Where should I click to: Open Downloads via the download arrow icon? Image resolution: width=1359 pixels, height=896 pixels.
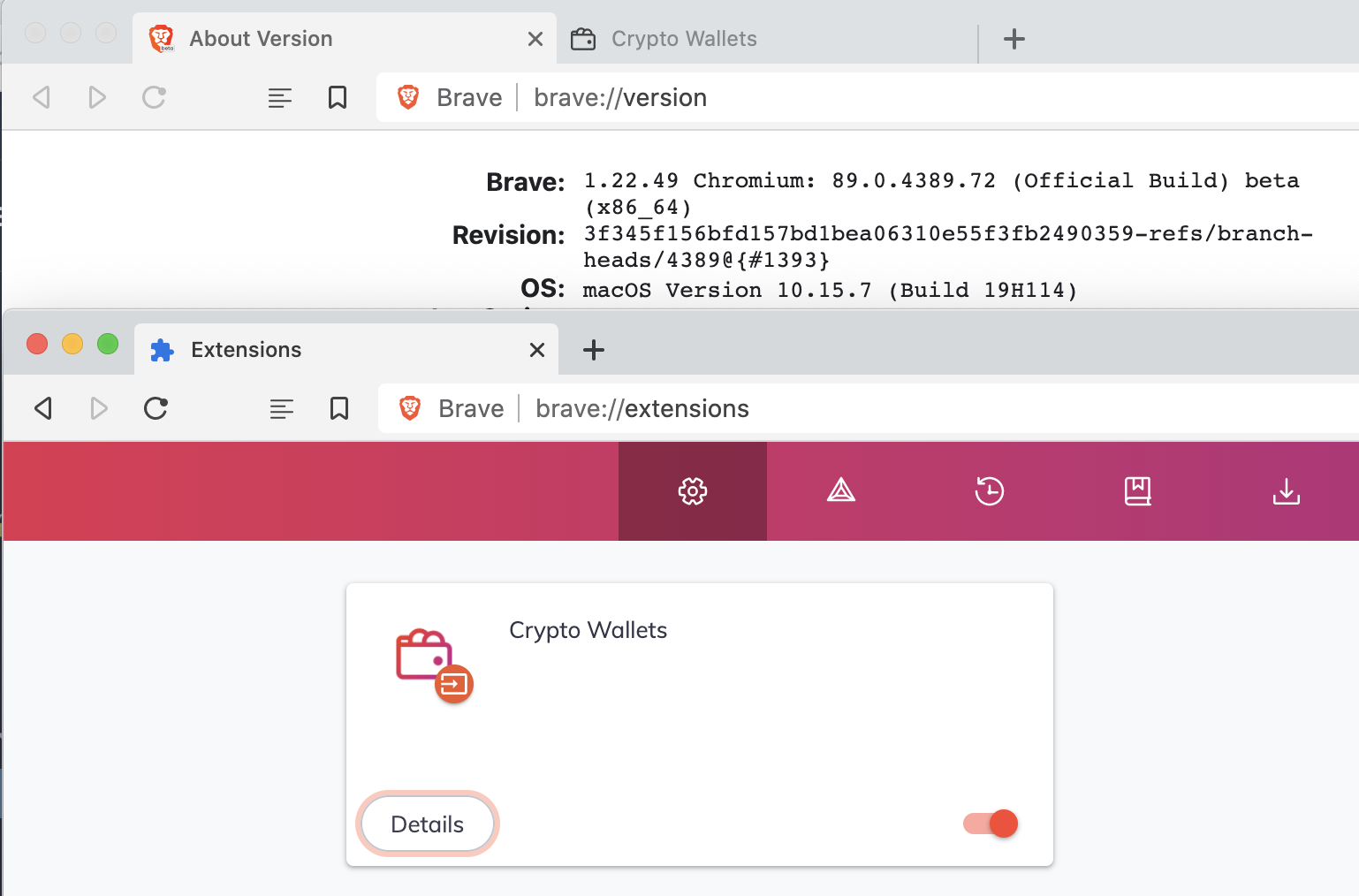[x=1286, y=491]
